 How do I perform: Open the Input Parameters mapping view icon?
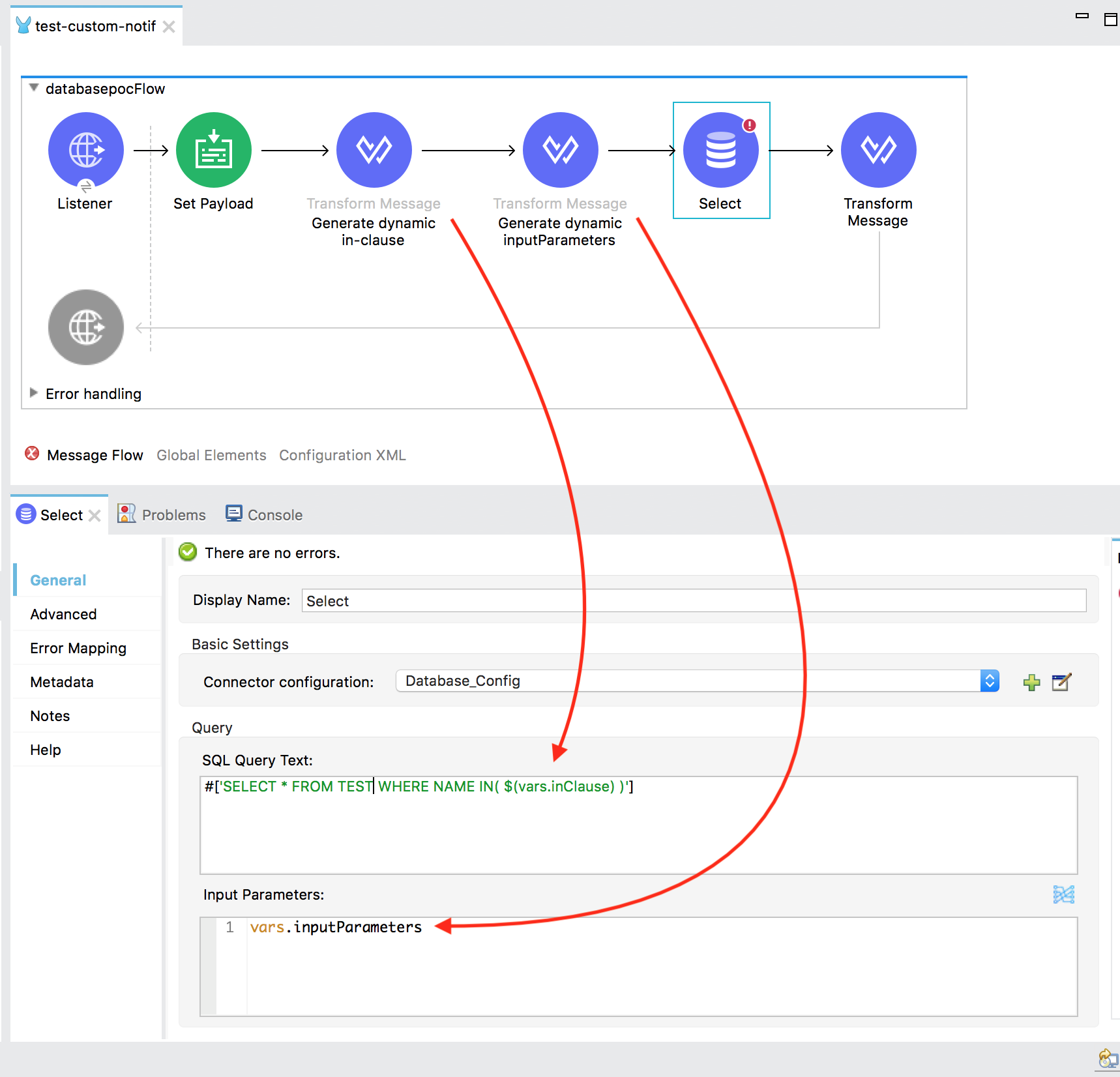(1063, 894)
